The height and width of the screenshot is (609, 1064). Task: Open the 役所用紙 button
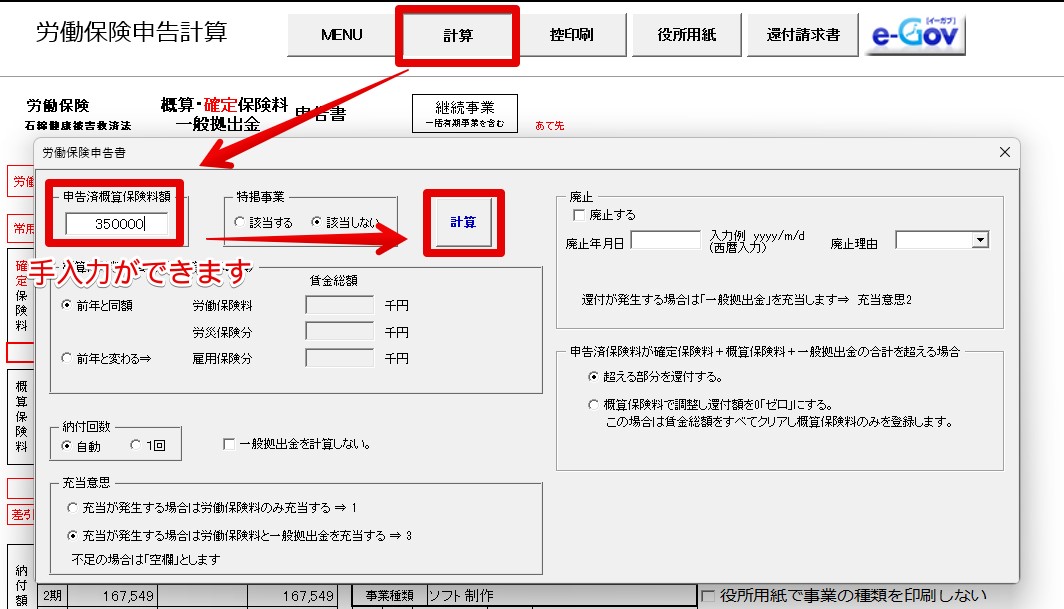(x=687, y=35)
